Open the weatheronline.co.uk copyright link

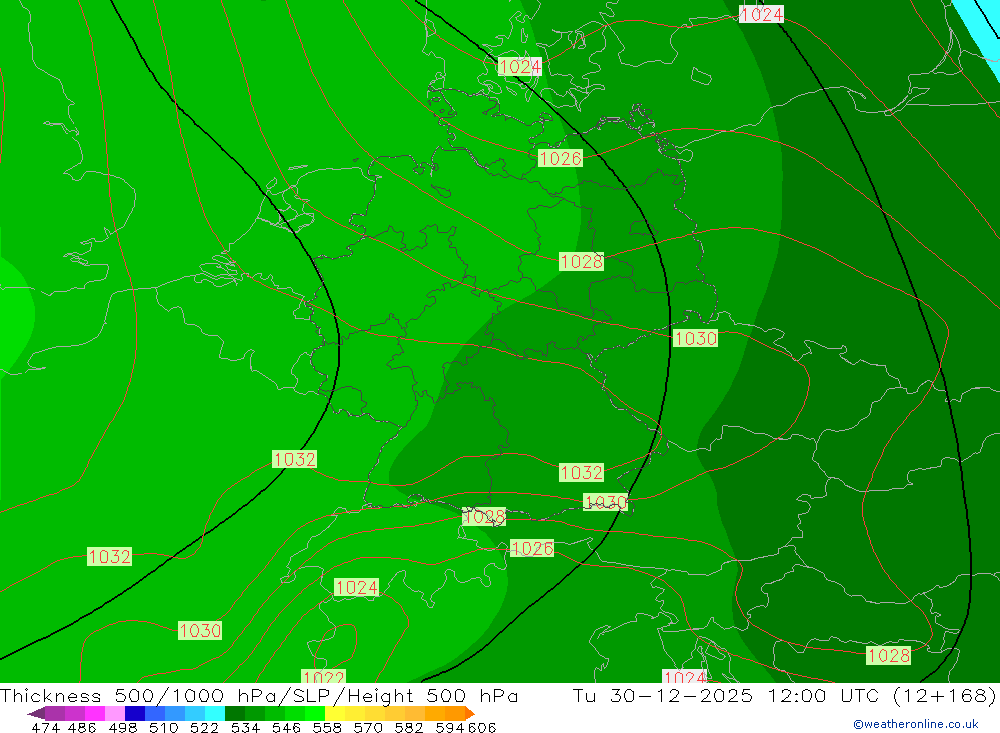[x=916, y=724]
